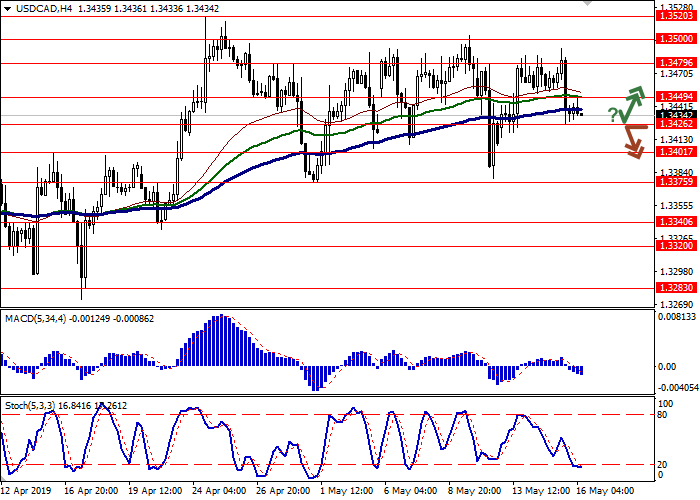The width and height of the screenshot is (700, 500).
Task: Click the USDCAD,H4 chart title text
Action: tap(33, 7)
